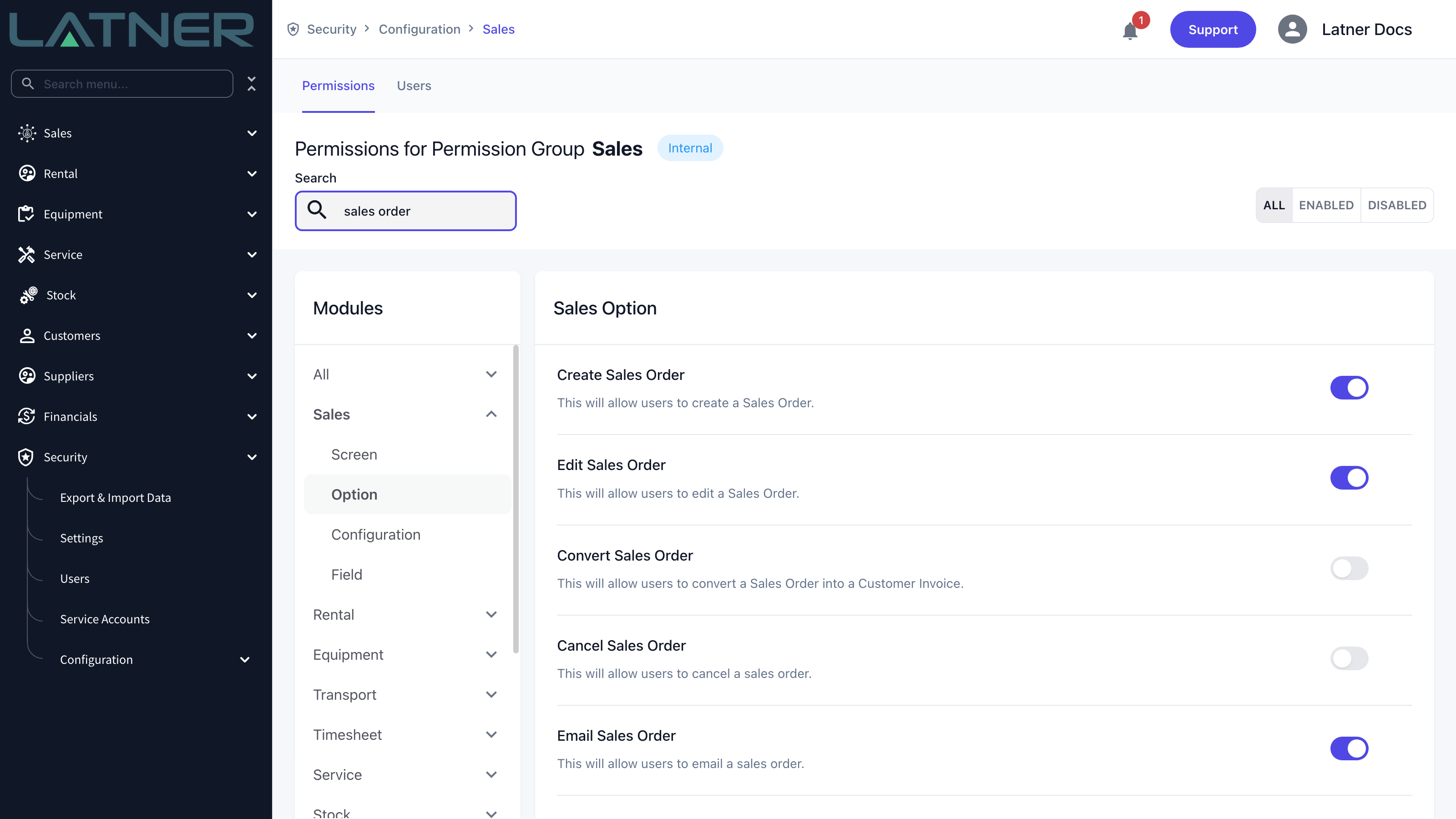Viewport: 1456px width, 819px height.
Task: Click the sidebar menu search icon
Action: 28,84
